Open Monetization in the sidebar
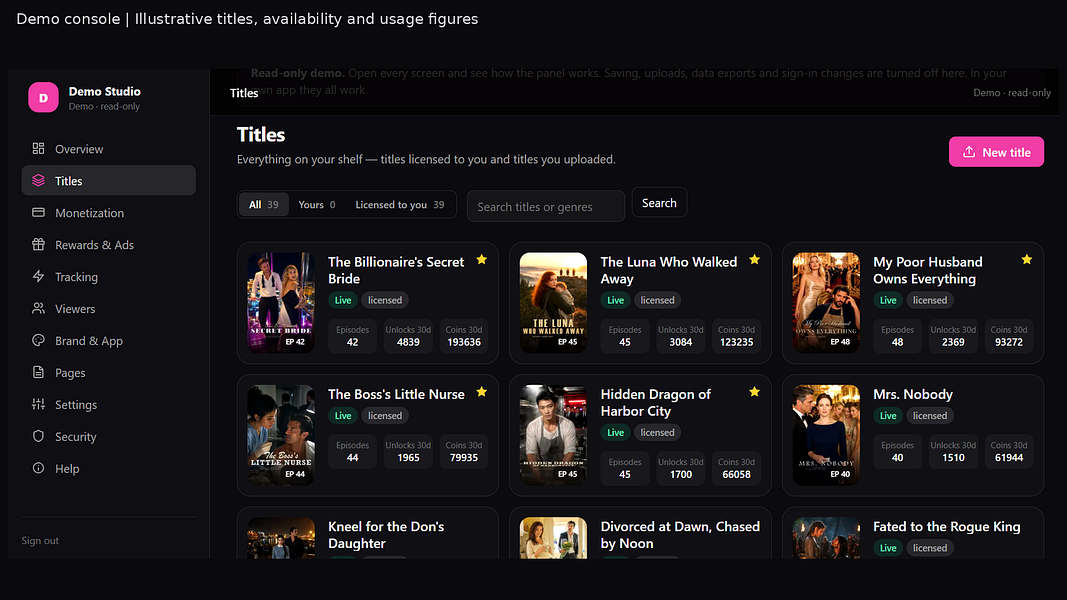The width and height of the screenshot is (1067, 600). [108, 212]
